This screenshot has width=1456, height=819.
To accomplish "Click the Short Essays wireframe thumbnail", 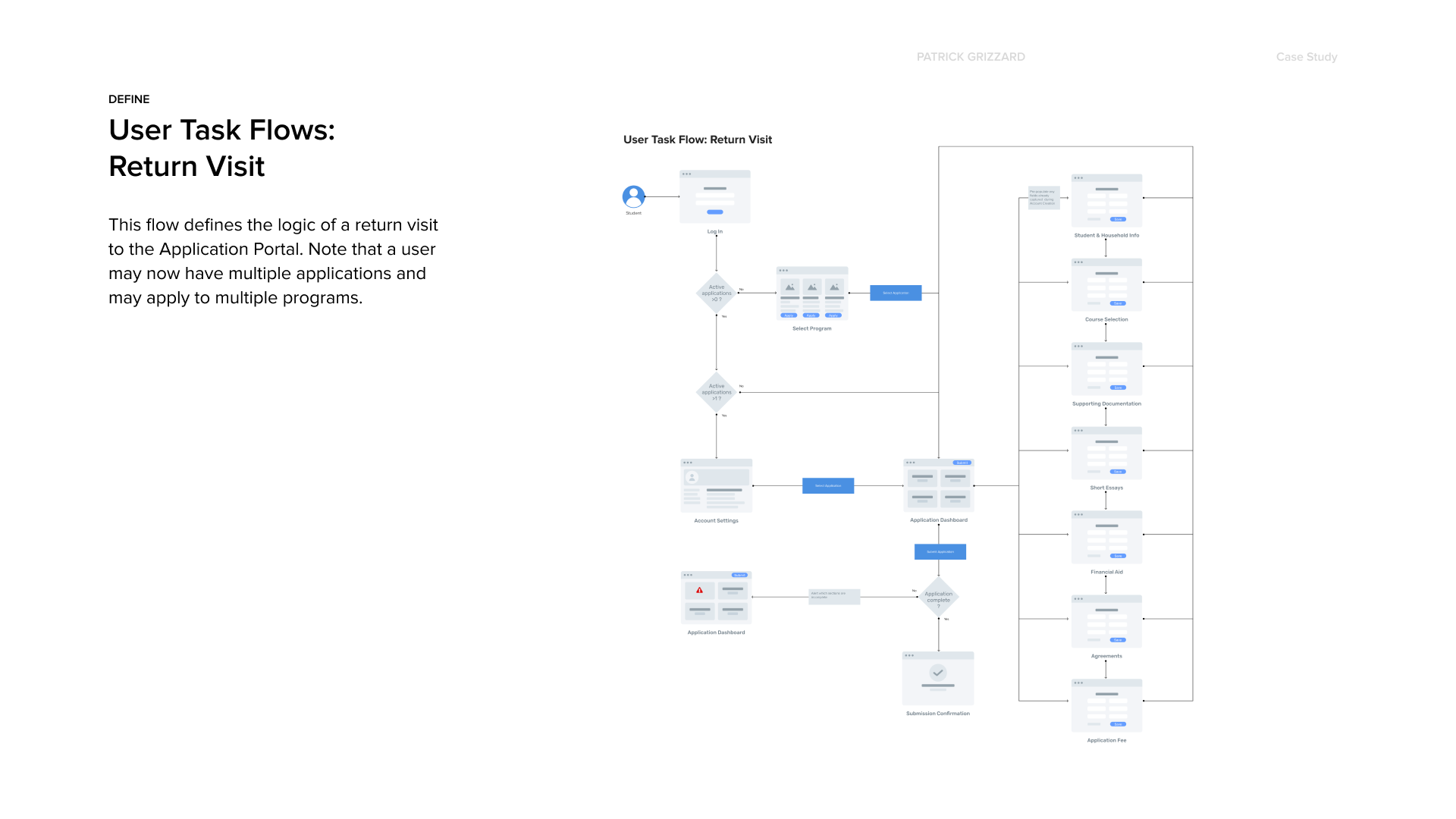I will tap(1106, 453).
